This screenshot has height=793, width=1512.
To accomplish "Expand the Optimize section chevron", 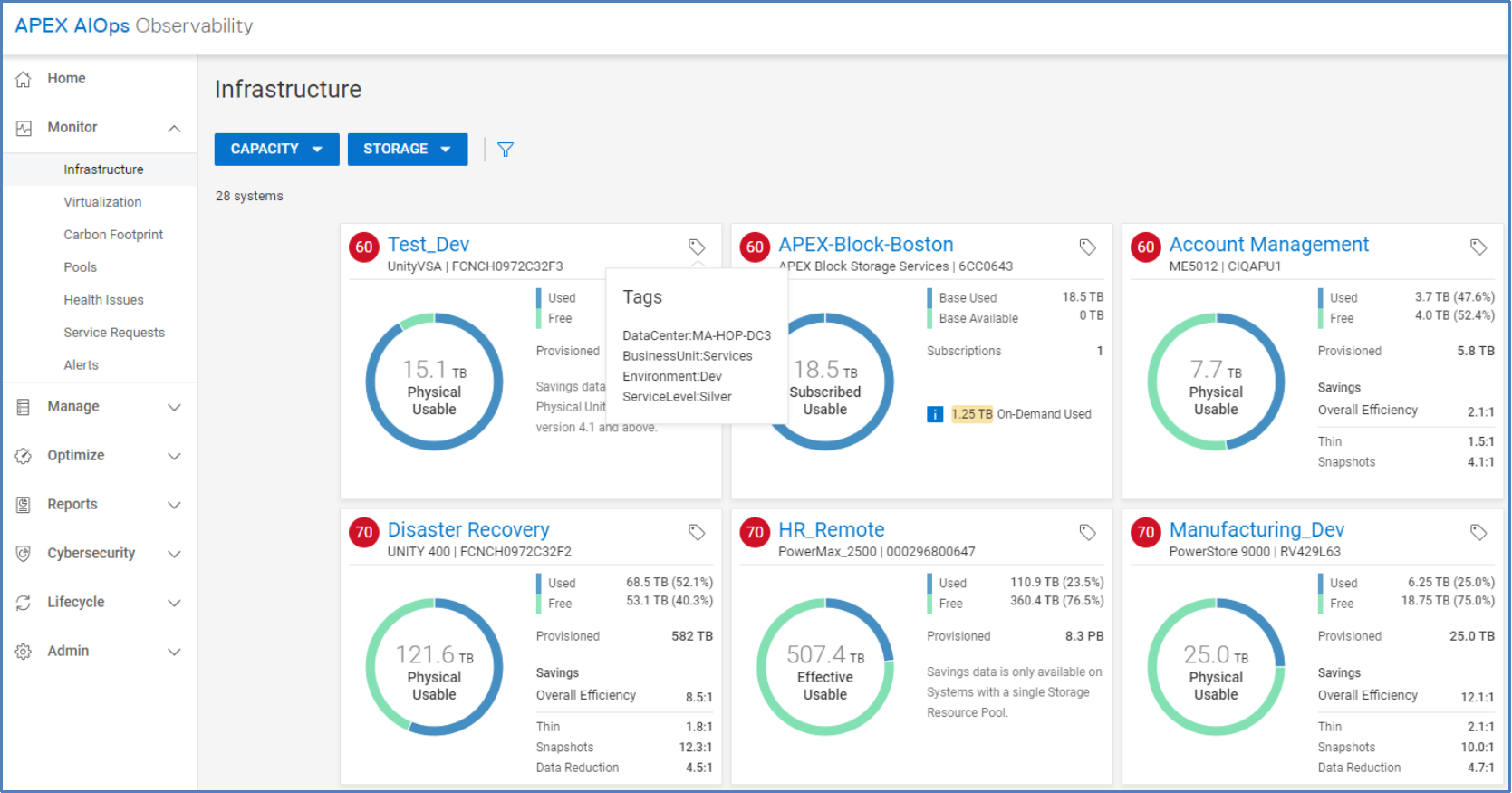I will (x=174, y=457).
